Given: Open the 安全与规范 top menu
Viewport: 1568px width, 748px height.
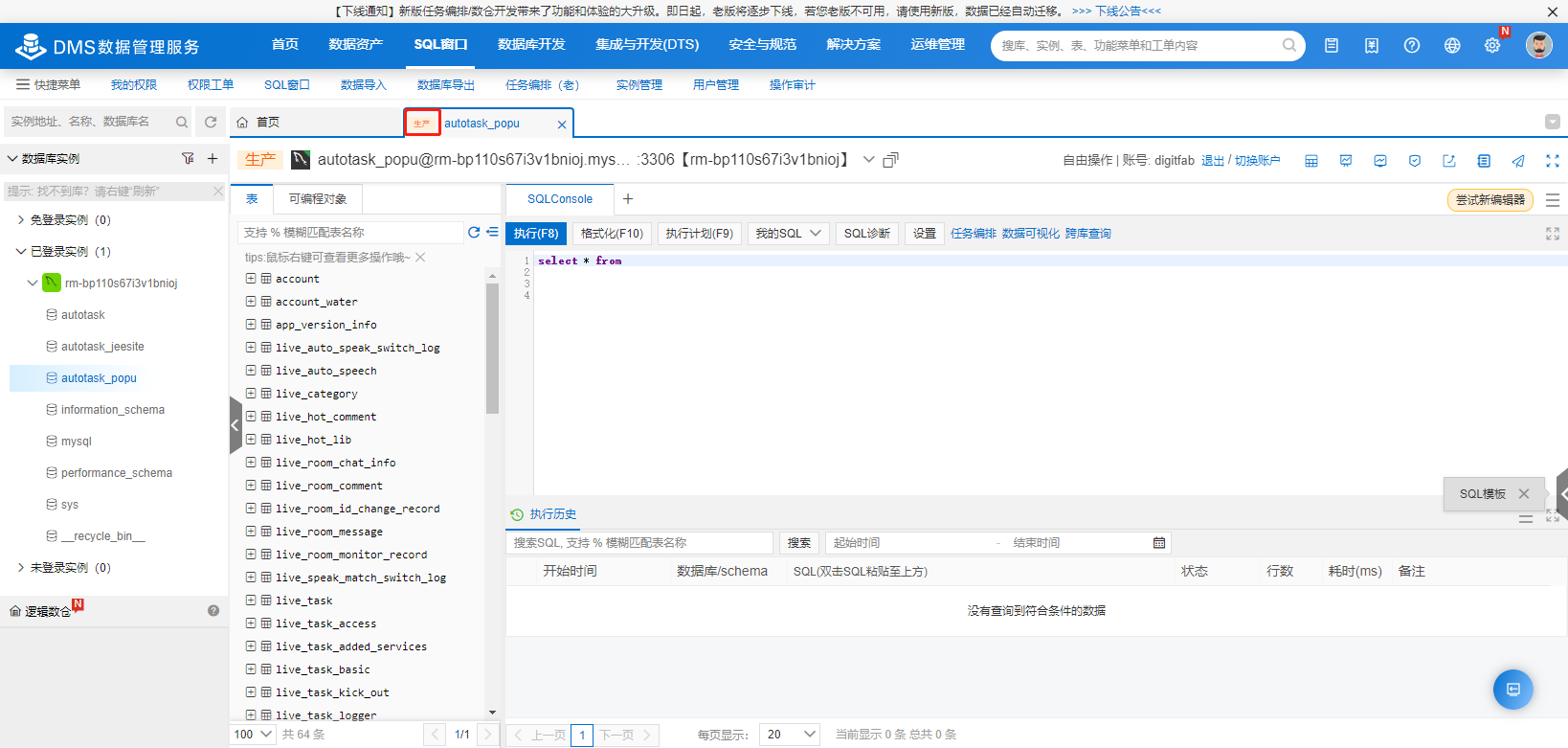Looking at the screenshot, I should (762, 44).
